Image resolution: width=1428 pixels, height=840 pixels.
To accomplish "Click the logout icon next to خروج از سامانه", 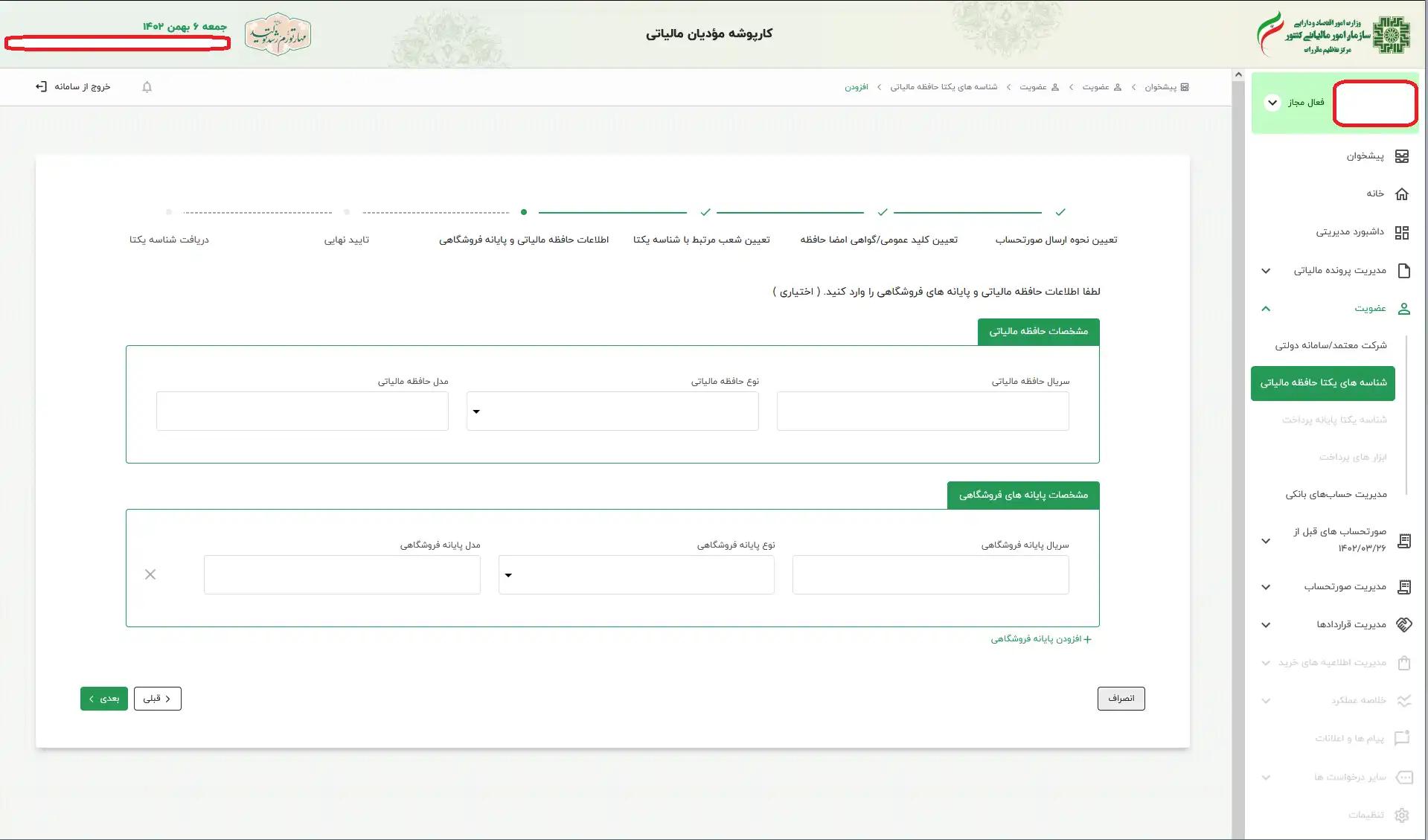I will [x=42, y=86].
